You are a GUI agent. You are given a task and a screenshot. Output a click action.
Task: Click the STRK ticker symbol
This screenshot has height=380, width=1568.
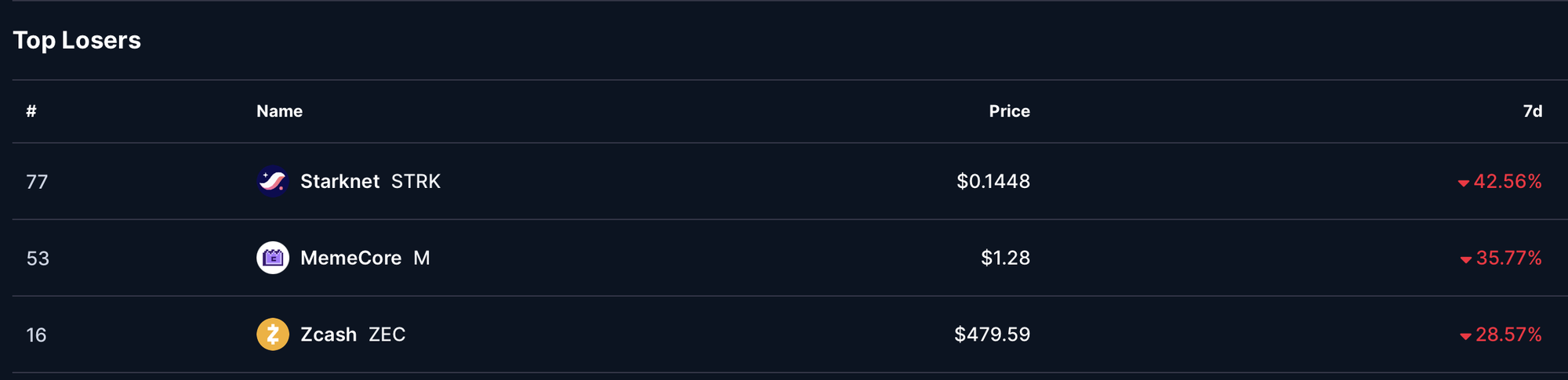coord(416,181)
